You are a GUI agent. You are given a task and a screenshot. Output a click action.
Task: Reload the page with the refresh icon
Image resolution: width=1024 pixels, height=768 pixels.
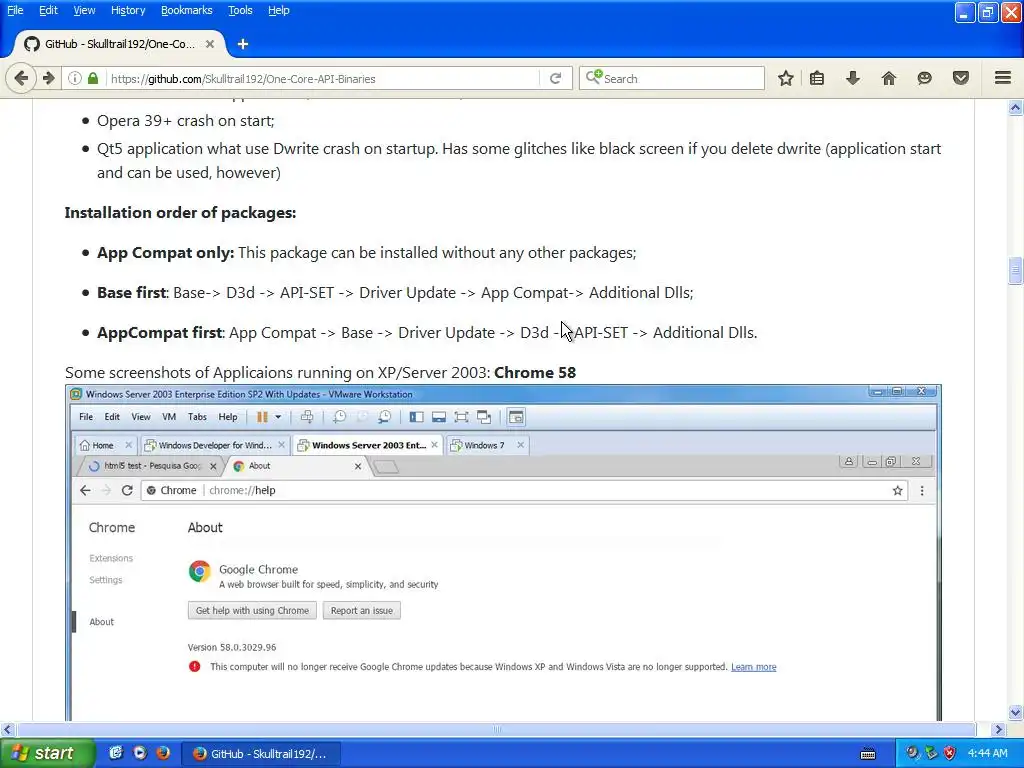(x=555, y=78)
